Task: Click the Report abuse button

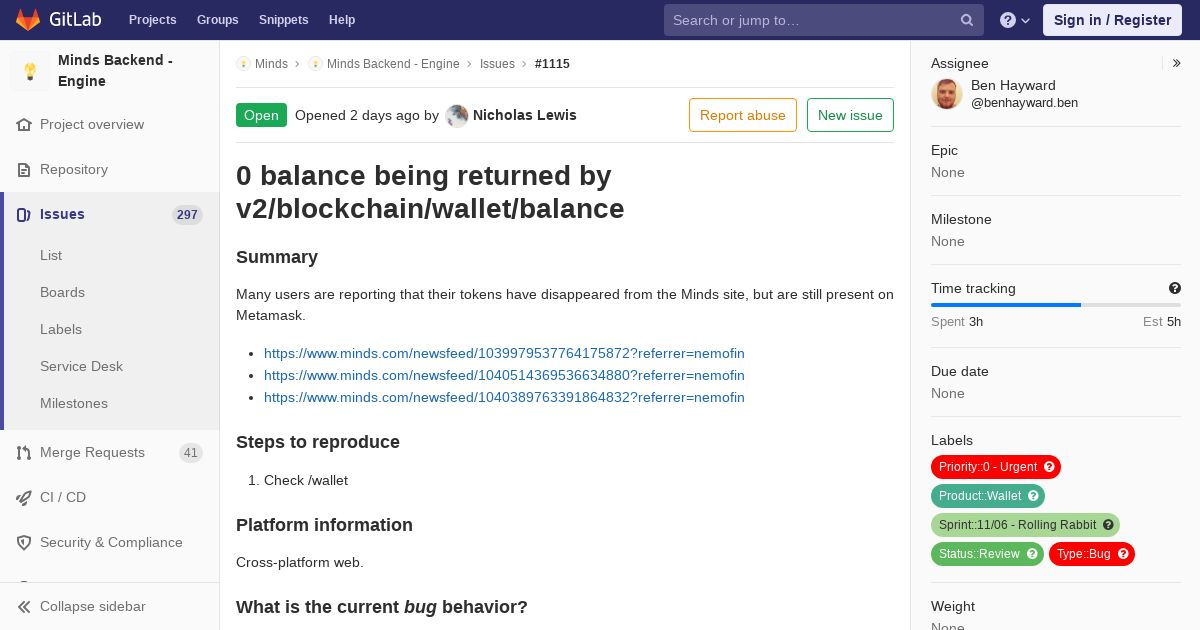Action: 743,115
